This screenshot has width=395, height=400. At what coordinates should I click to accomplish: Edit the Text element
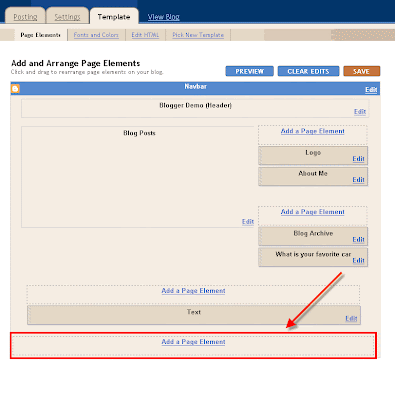(x=351, y=319)
